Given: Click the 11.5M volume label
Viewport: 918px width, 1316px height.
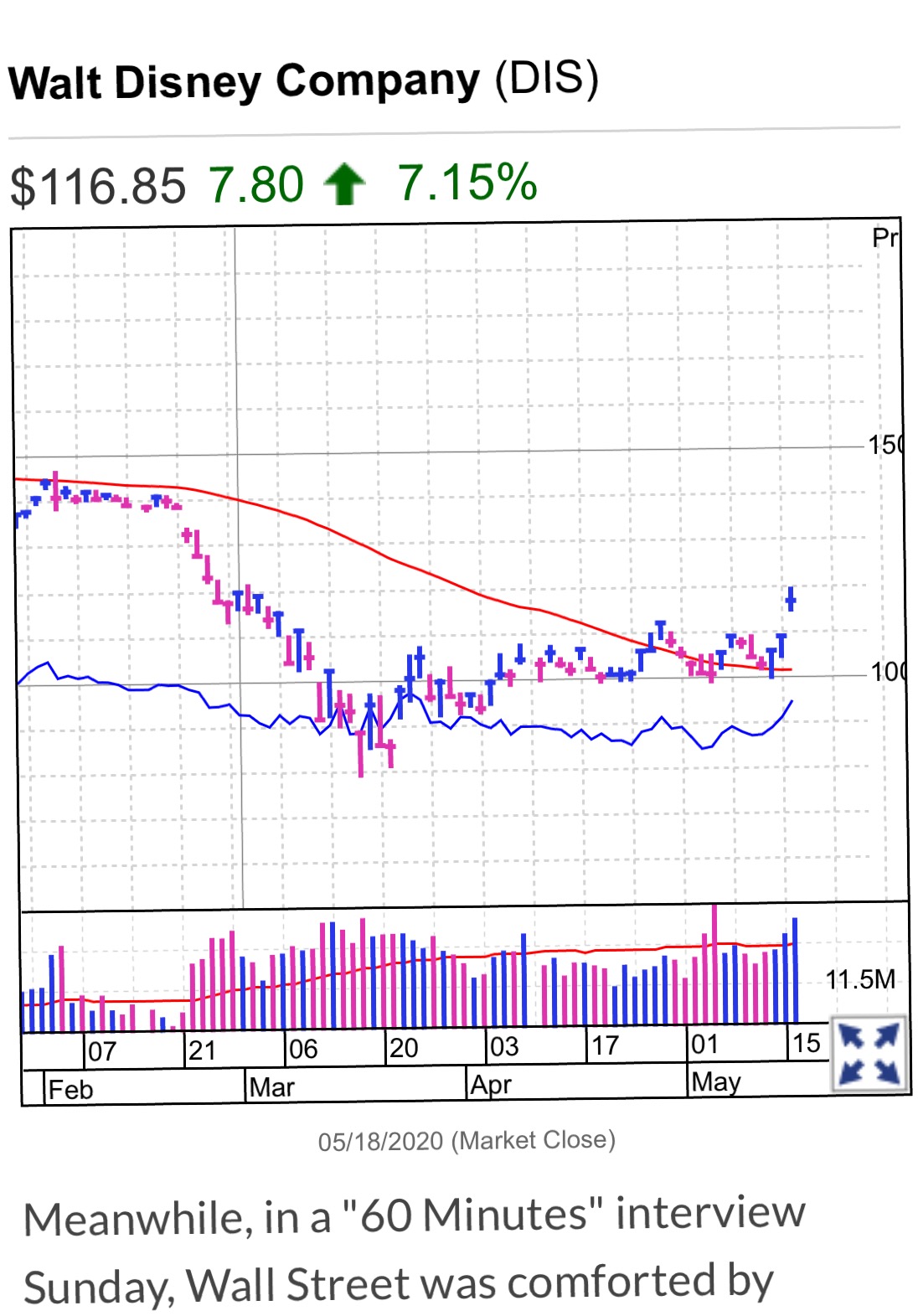Looking at the screenshot, I should tap(860, 979).
